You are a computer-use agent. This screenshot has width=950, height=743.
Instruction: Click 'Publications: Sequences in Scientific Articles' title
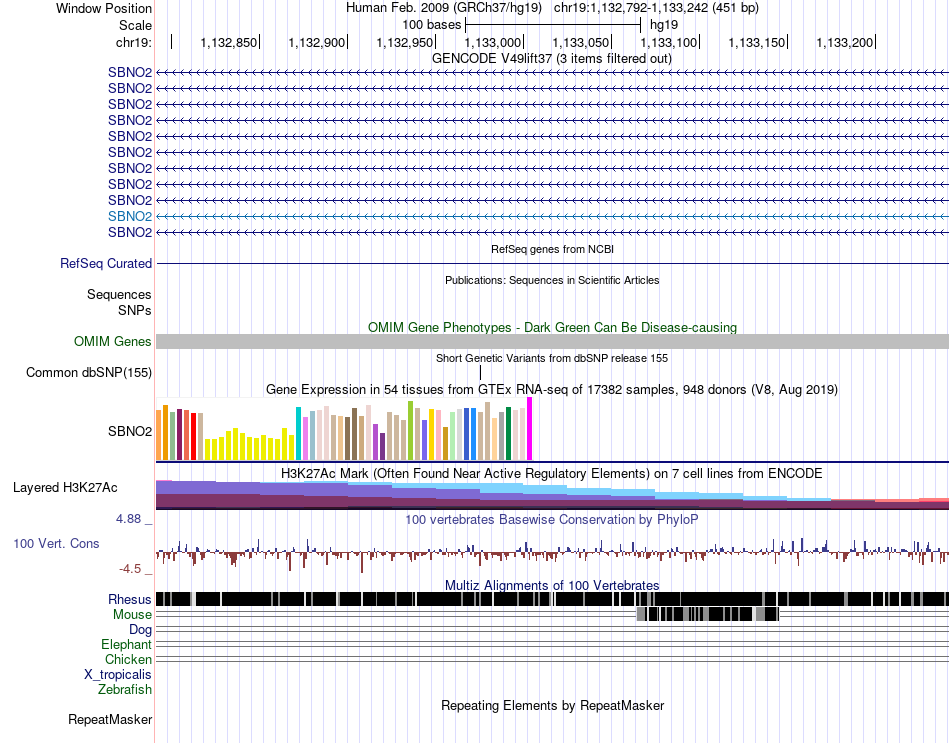[552, 280]
